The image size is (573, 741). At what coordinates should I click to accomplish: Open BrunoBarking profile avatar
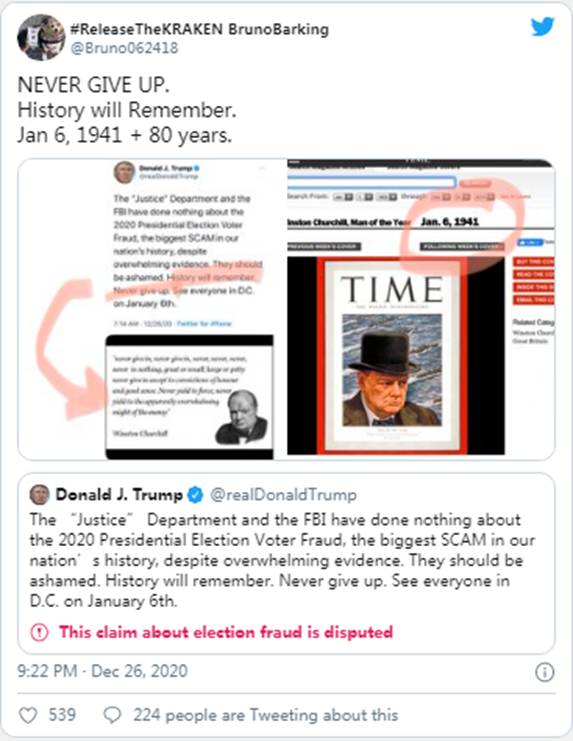(41, 37)
